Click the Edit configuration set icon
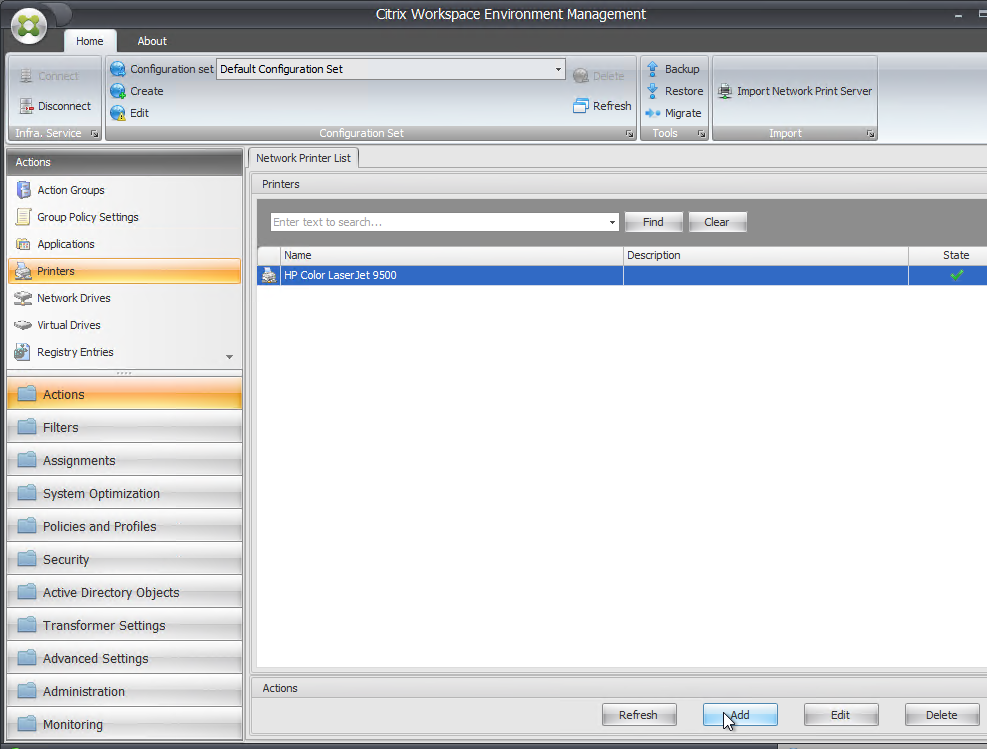This screenshot has height=749, width=987. [x=118, y=113]
